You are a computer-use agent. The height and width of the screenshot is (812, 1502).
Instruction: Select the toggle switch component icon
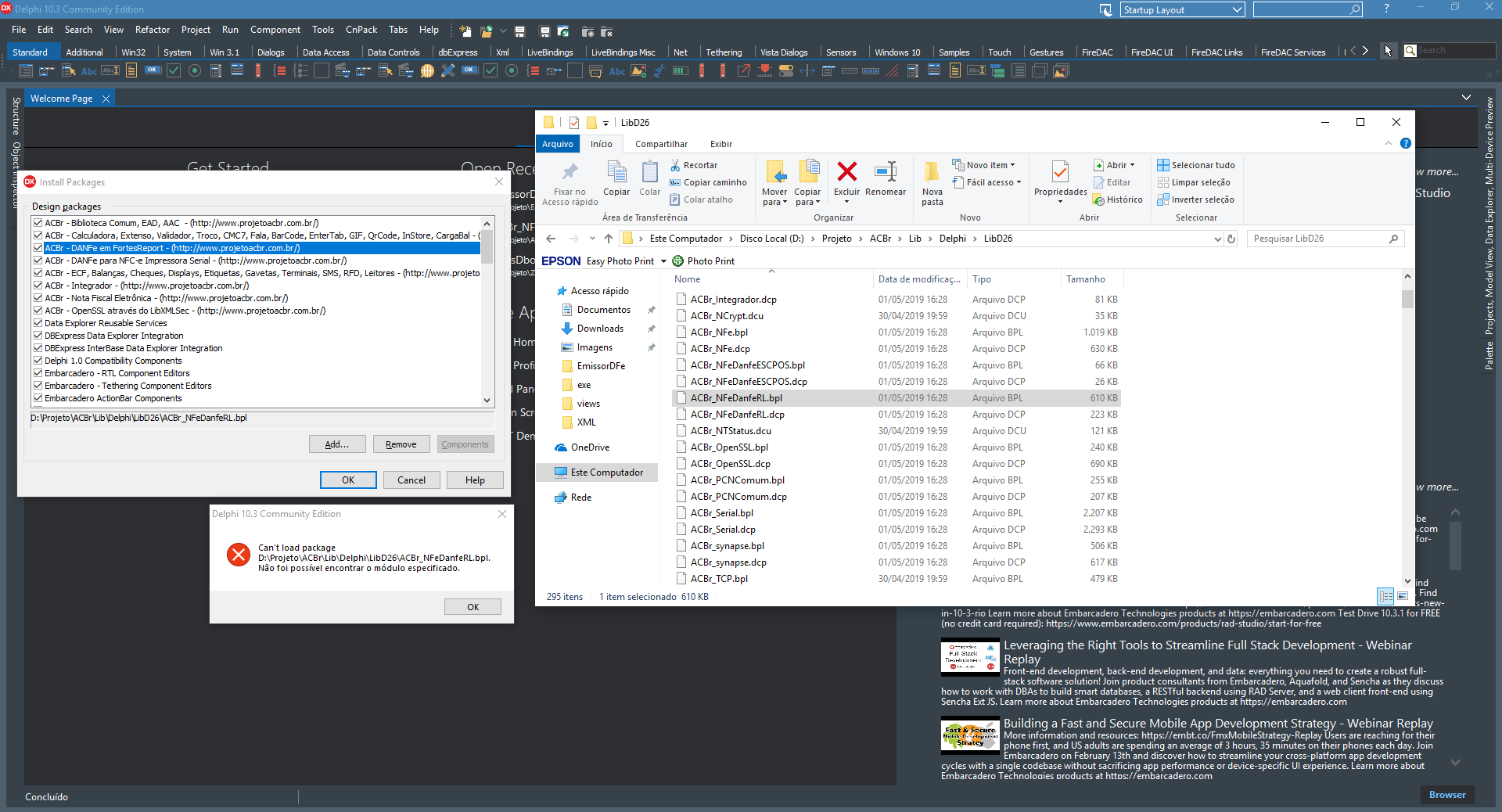(786, 70)
